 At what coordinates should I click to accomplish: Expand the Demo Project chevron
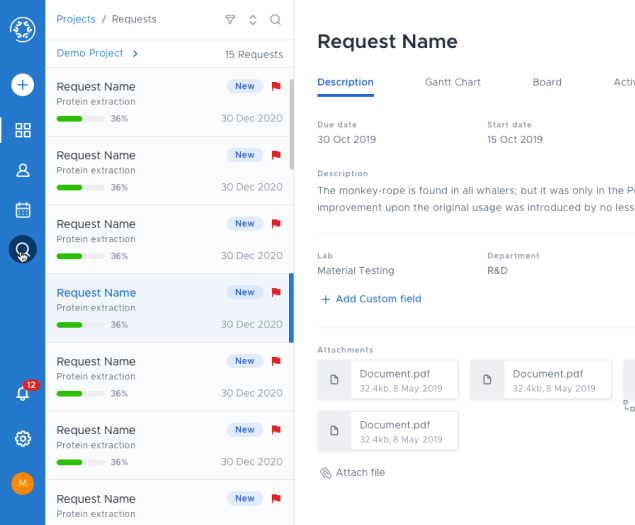[x=135, y=54]
